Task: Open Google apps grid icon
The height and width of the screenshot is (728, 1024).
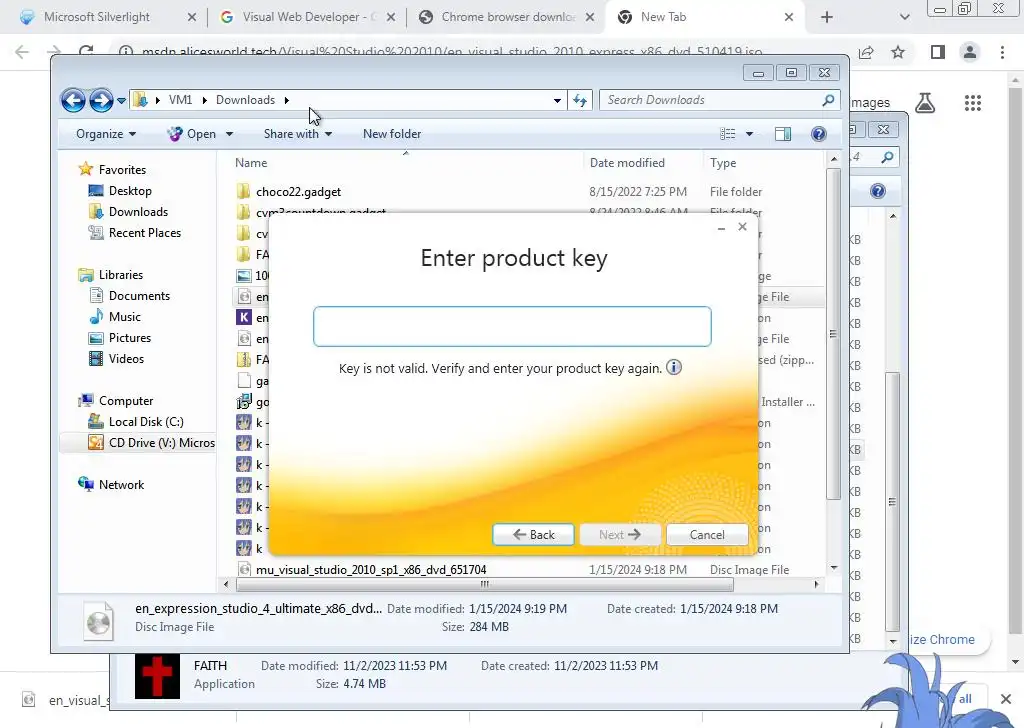Action: coord(973,103)
